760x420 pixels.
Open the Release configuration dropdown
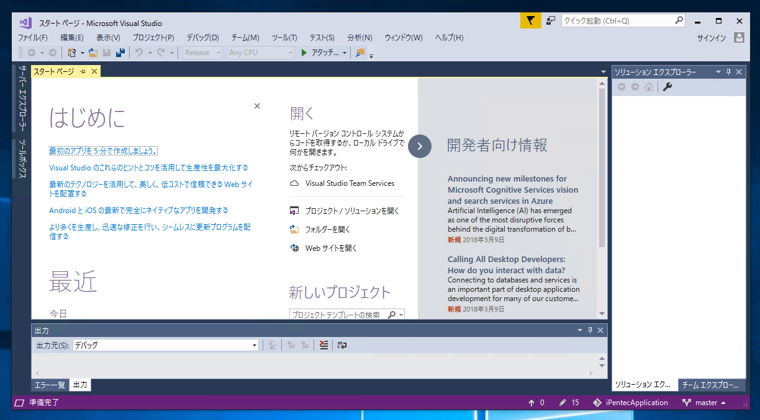point(203,52)
